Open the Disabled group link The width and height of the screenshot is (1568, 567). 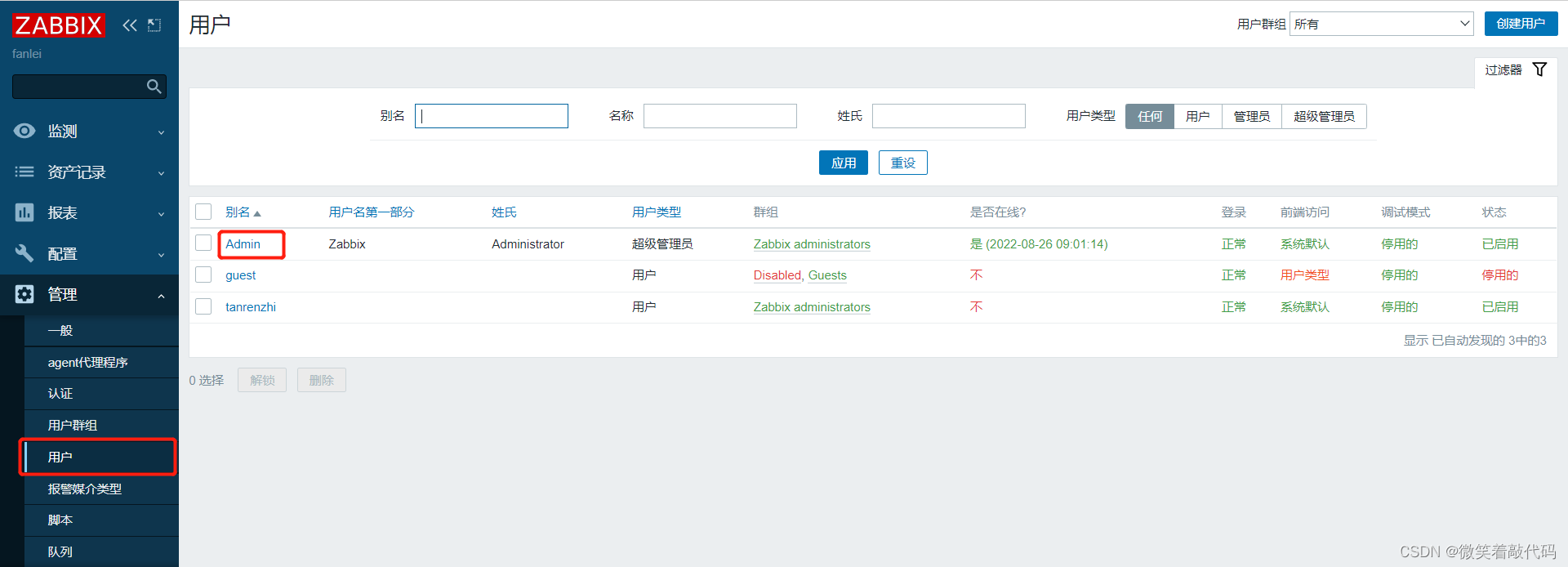pyautogui.click(x=777, y=275)
